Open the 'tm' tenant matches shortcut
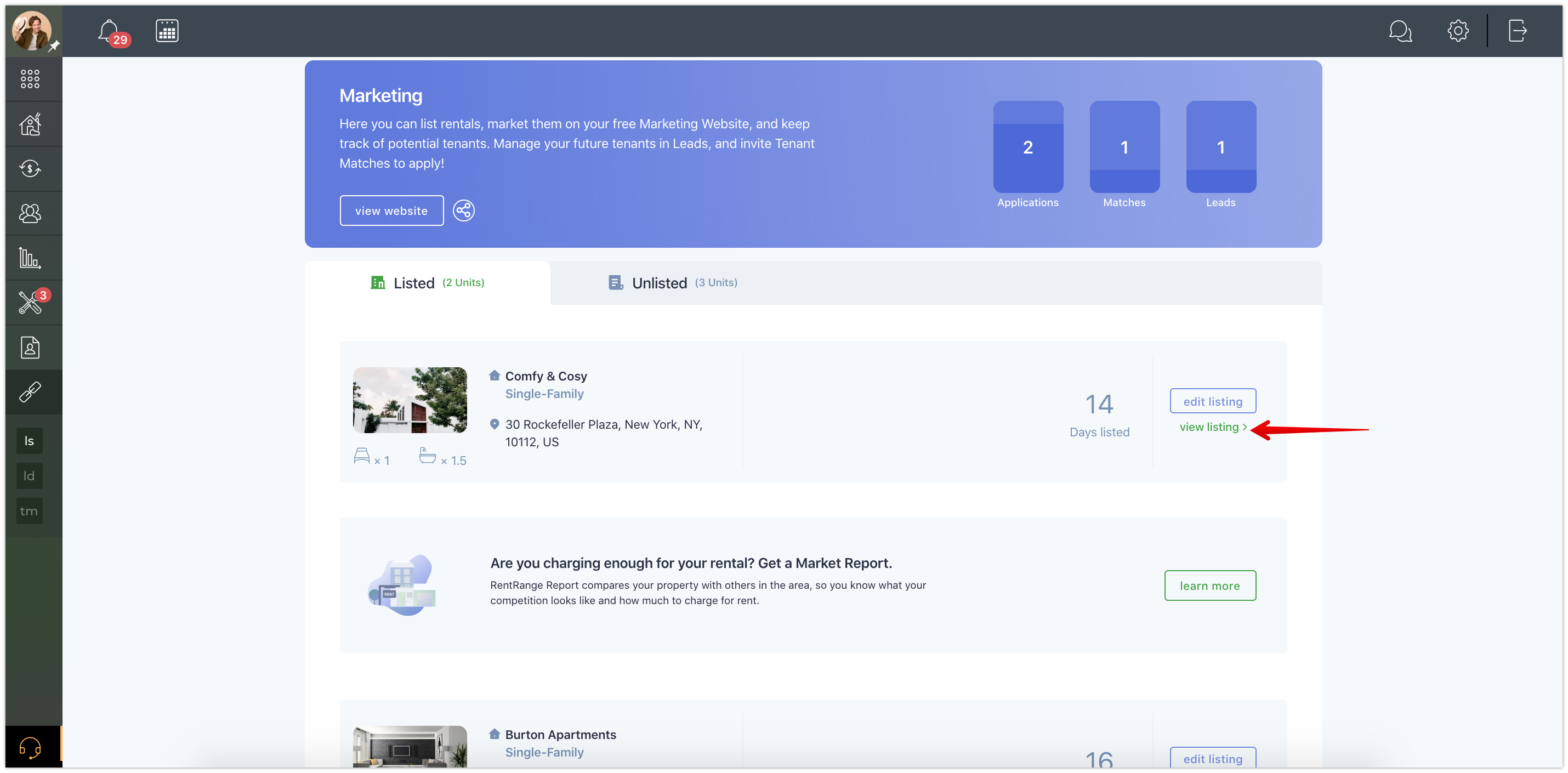 tap(29, 511)
